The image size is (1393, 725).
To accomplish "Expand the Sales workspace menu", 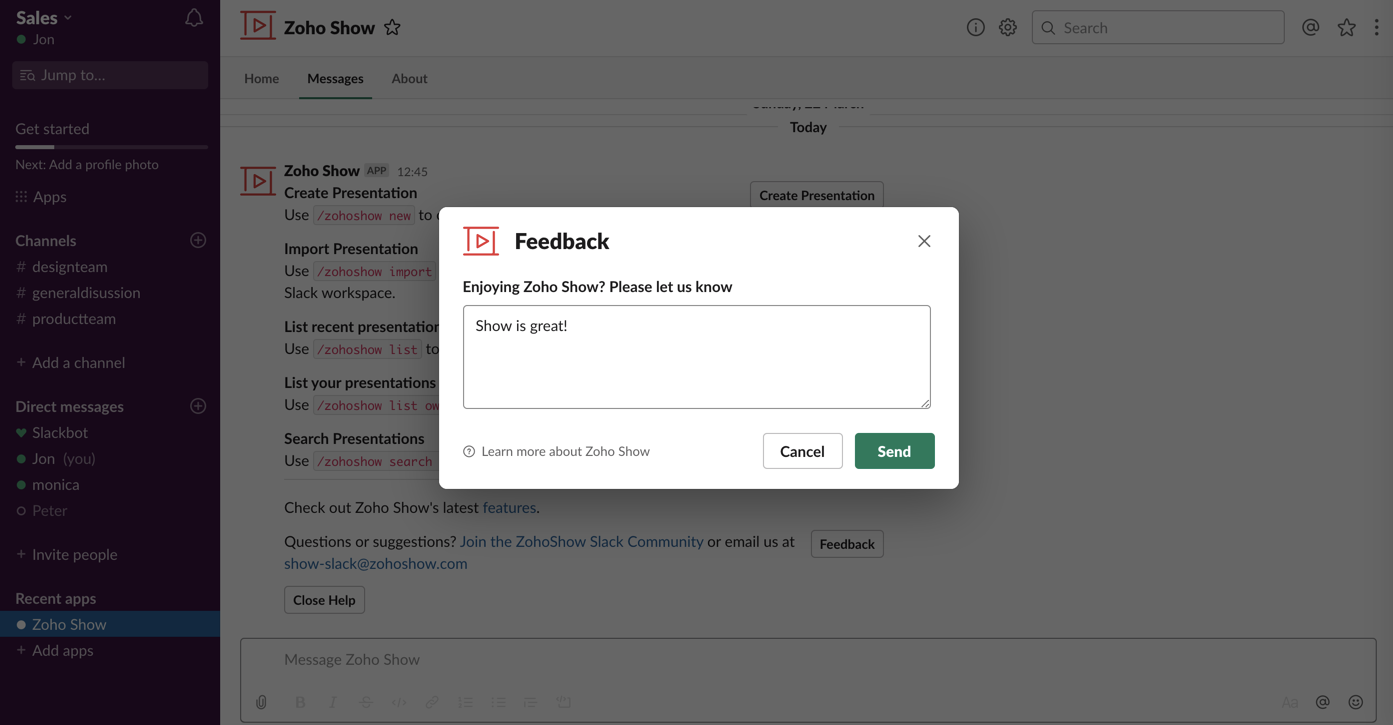I will coord(44,17).
